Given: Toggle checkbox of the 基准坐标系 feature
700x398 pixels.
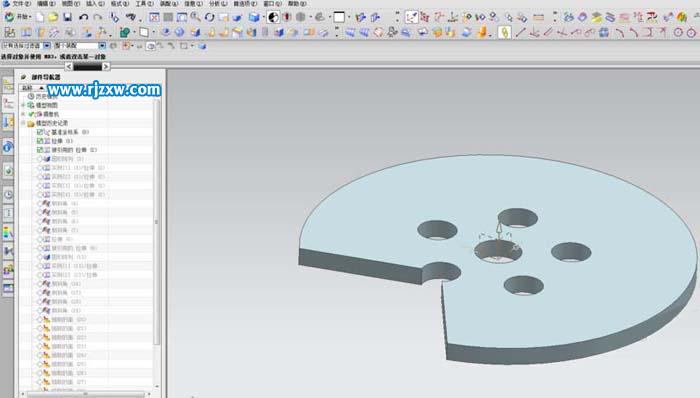Looking at the screenshot, I should (x=40, y=132).
